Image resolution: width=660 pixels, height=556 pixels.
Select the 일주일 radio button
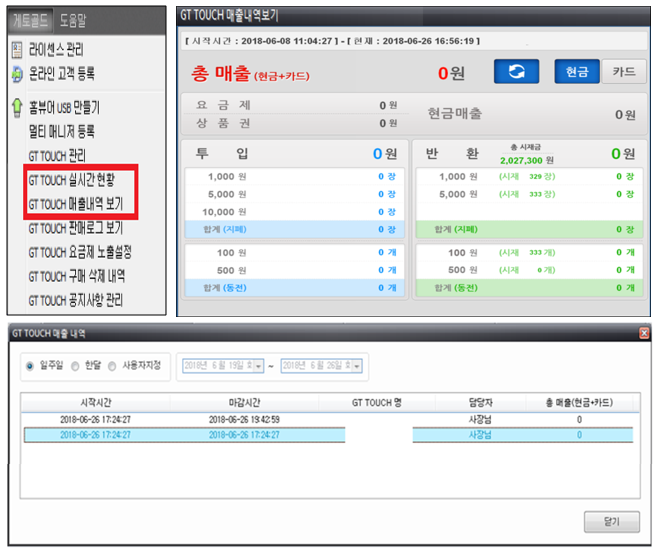29,366
